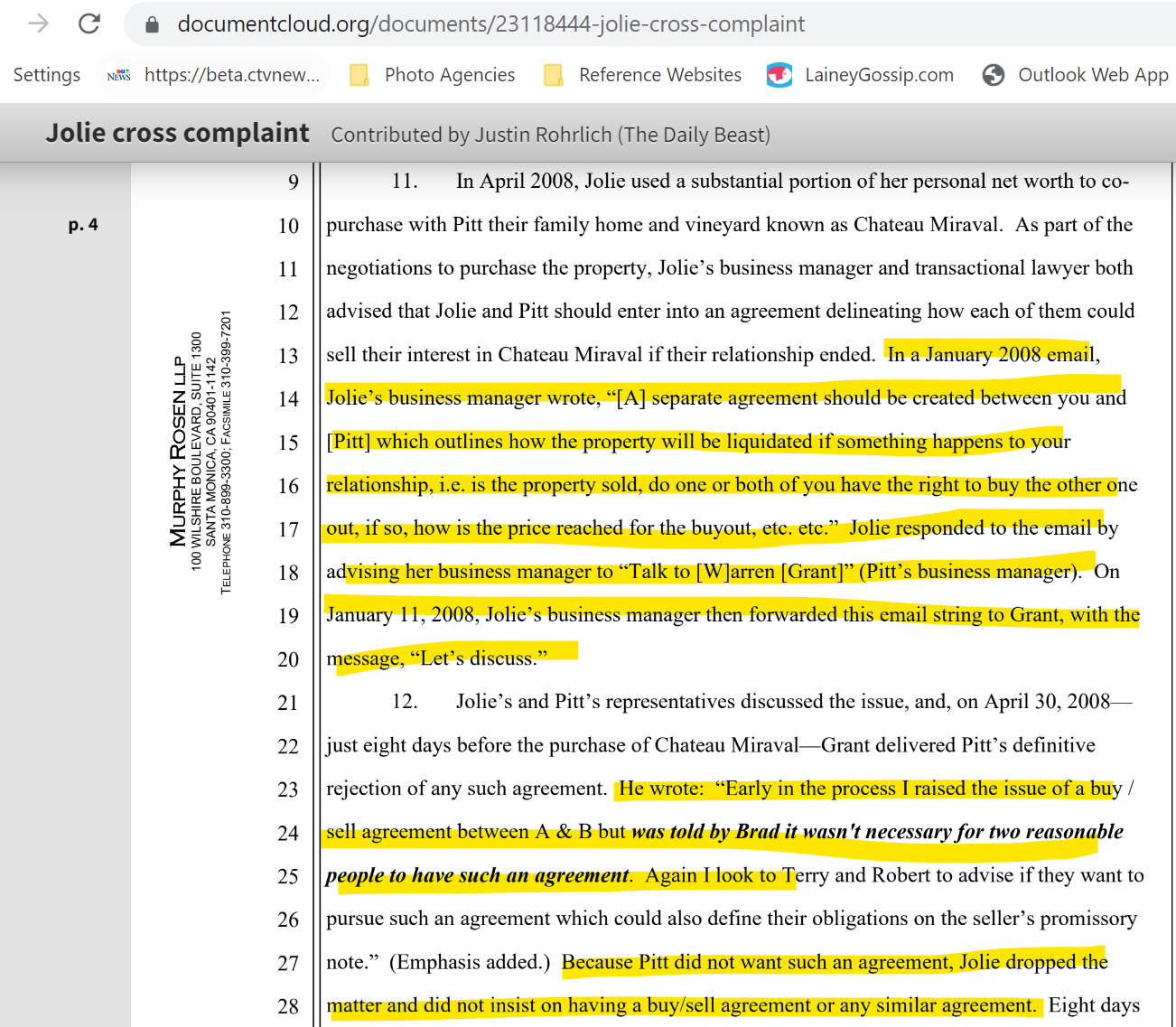This screenshot has width=1176, height=1027.
Task: Click paragraph number '11.' in the document
Action: 405,182
